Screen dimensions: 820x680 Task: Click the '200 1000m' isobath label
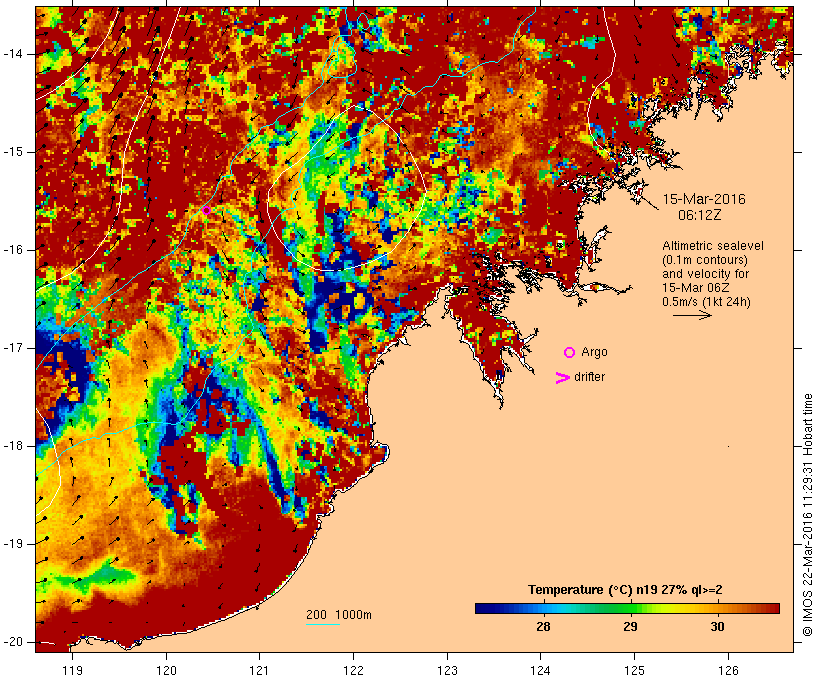(x=339, y=615)
